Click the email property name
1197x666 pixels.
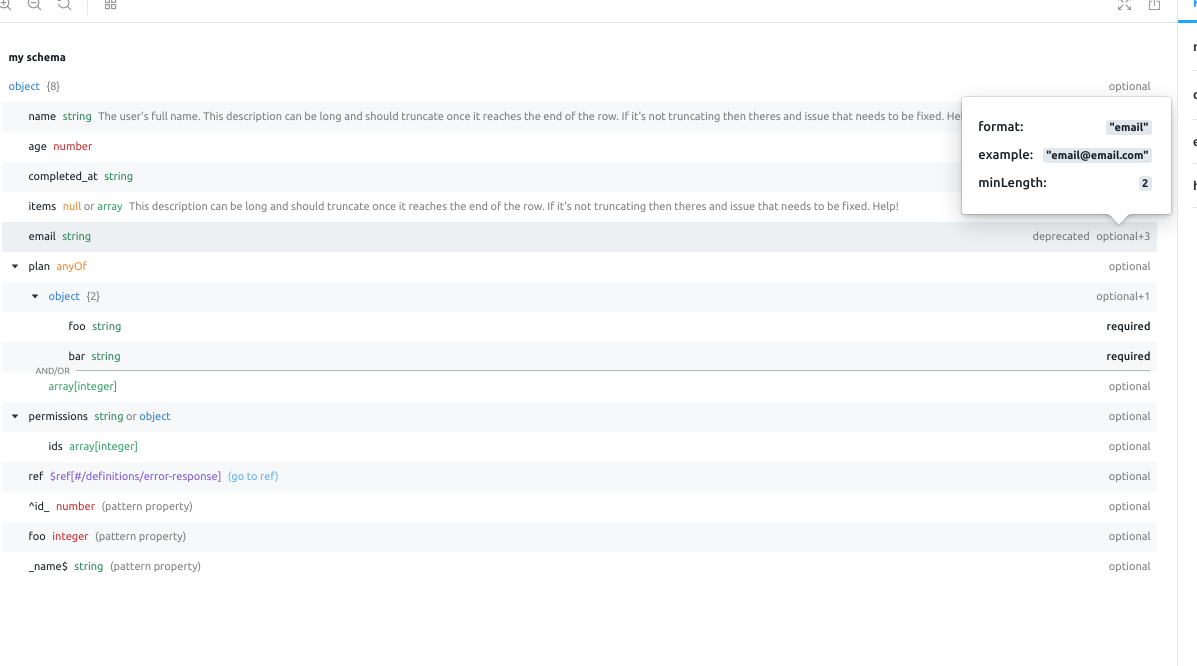[42, 237]
